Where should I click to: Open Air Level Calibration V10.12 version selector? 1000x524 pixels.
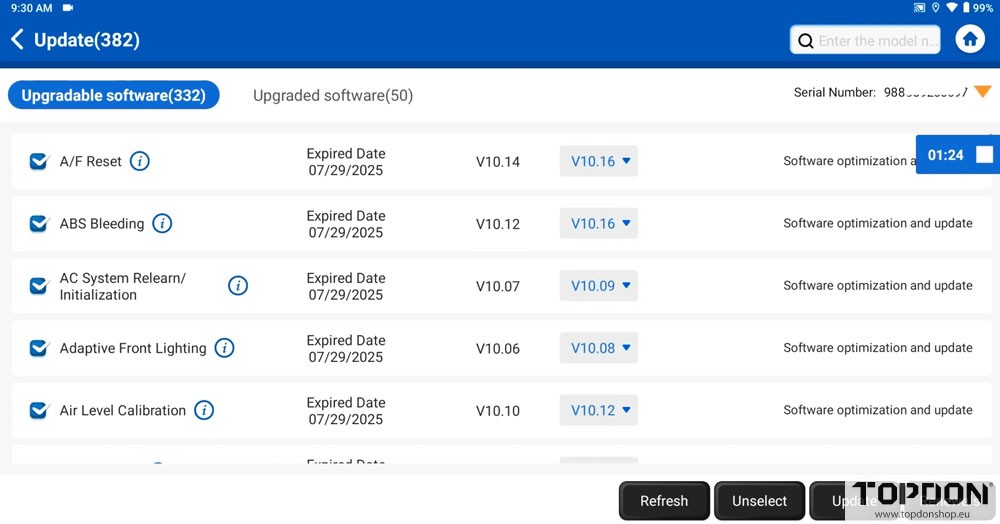(x=599, y=410)
